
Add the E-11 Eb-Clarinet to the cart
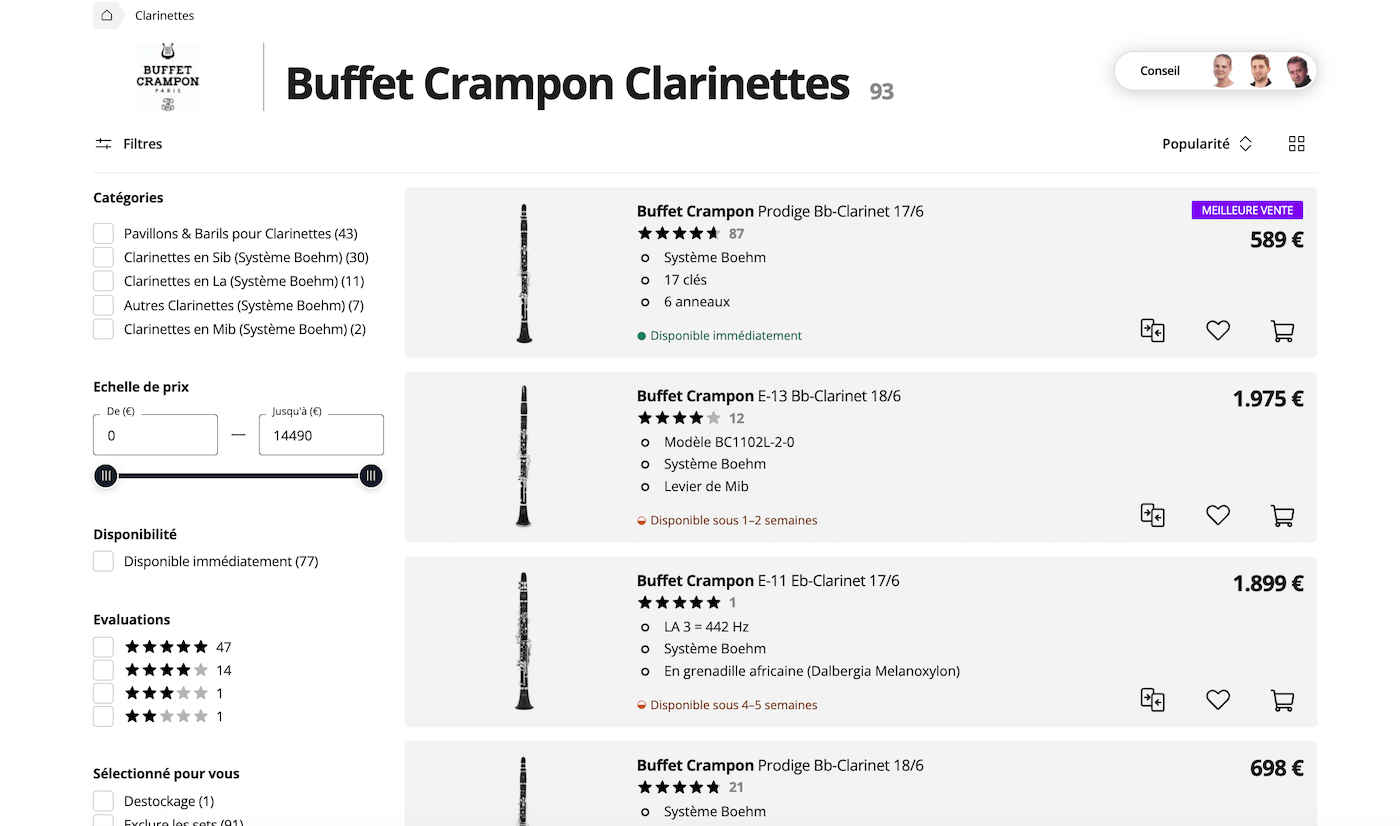(1283, 700)
